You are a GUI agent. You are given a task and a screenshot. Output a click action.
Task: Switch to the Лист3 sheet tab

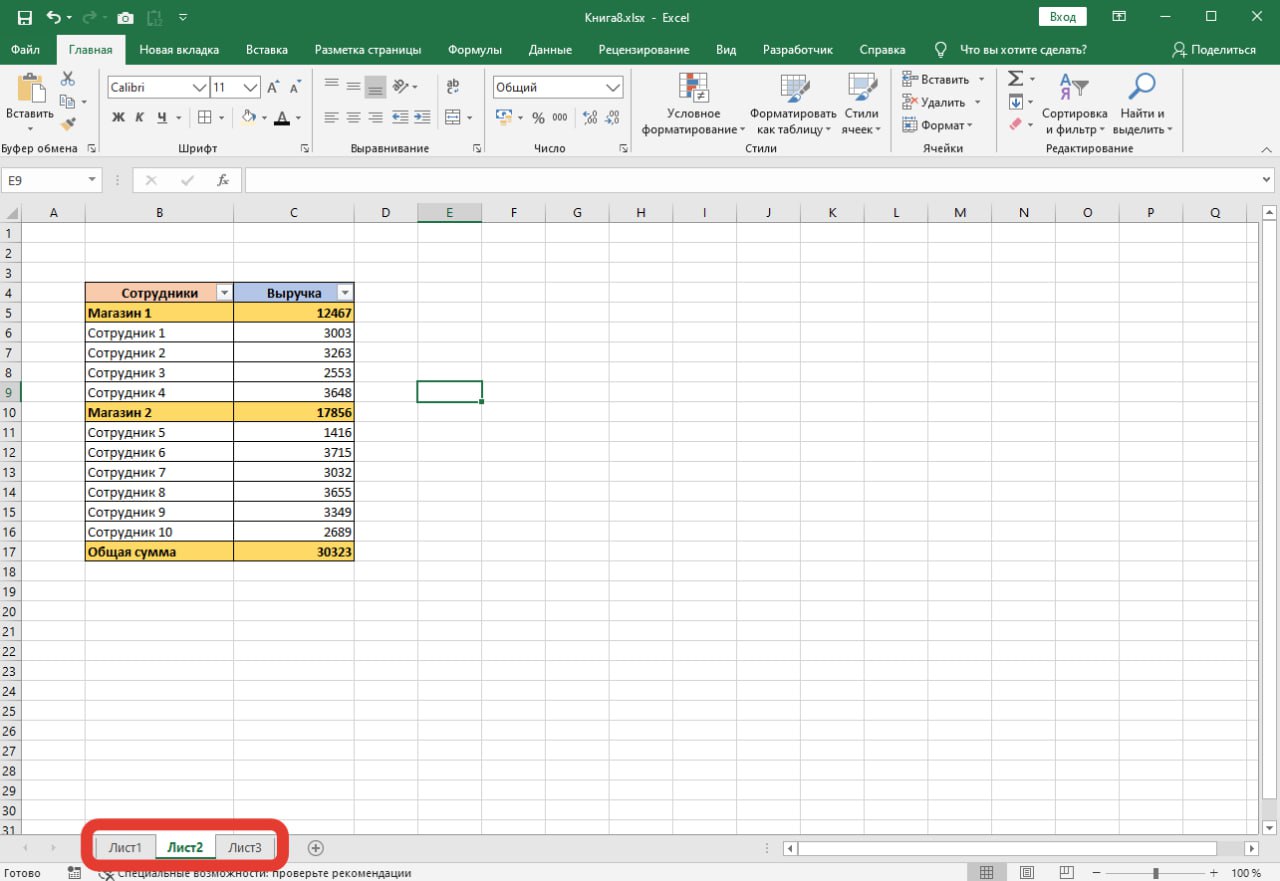tap(245, 847)
